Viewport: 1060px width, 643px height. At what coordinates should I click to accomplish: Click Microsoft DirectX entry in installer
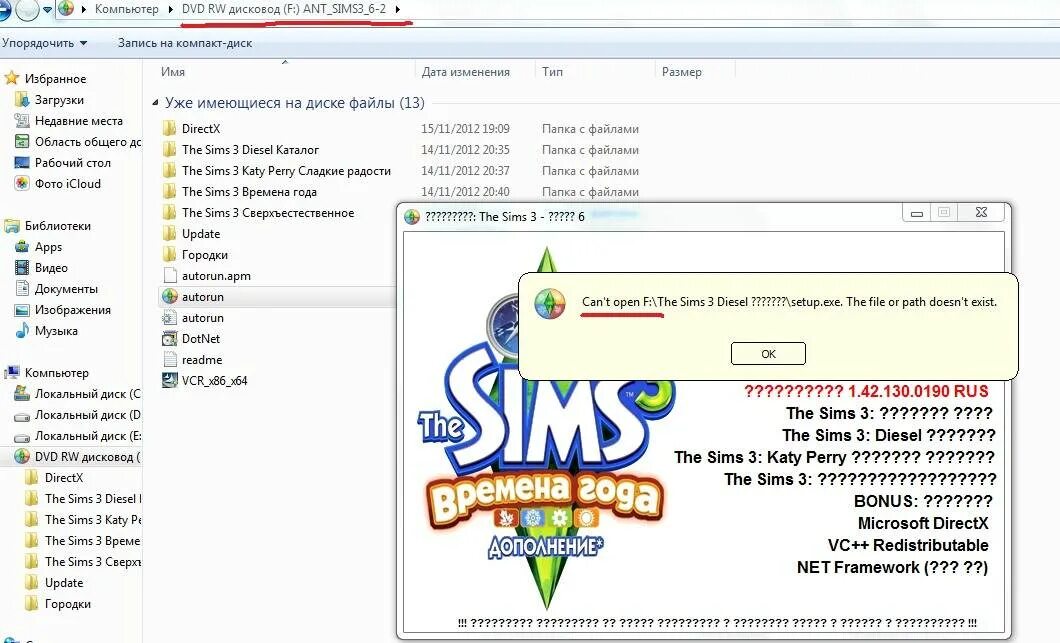pyautogui.click(x=923, y=523)
